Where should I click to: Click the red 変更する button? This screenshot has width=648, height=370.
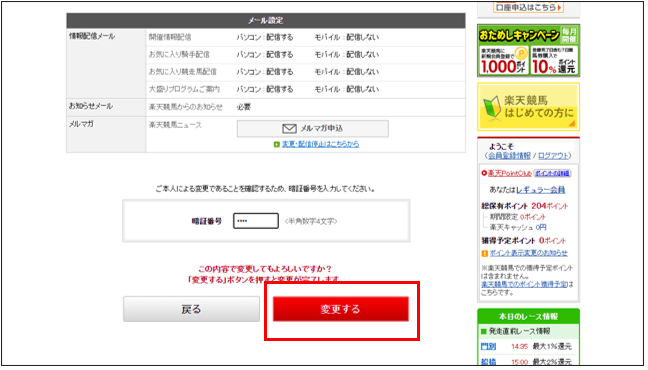341,309
